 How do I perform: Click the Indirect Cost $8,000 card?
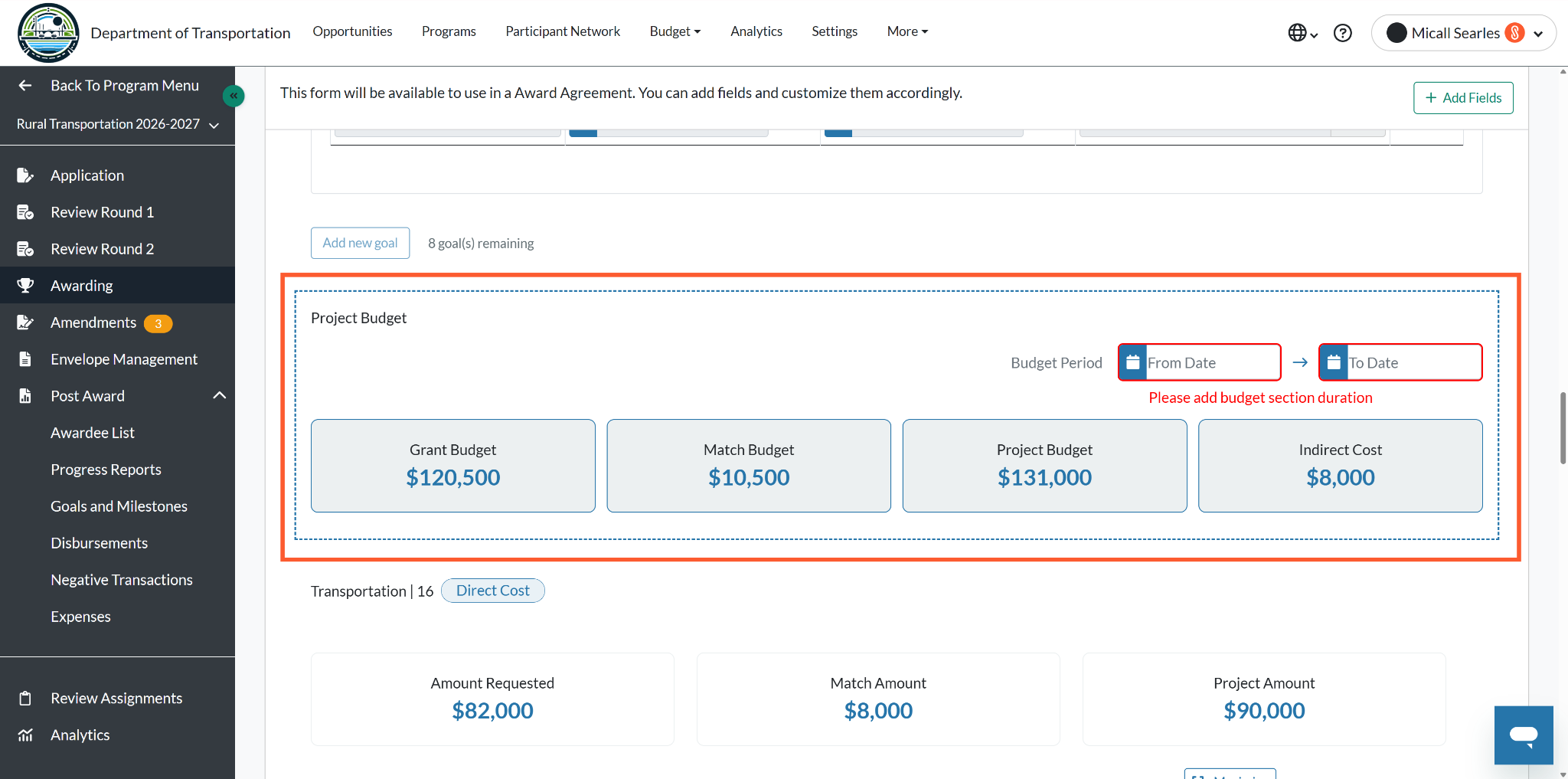tap(1341, 466)
